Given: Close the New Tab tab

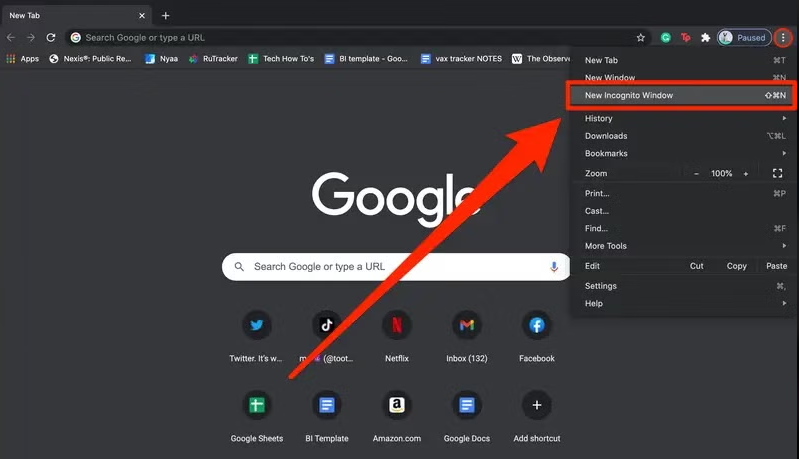Looking at the screenshot, I should click(x=142, y=15).
